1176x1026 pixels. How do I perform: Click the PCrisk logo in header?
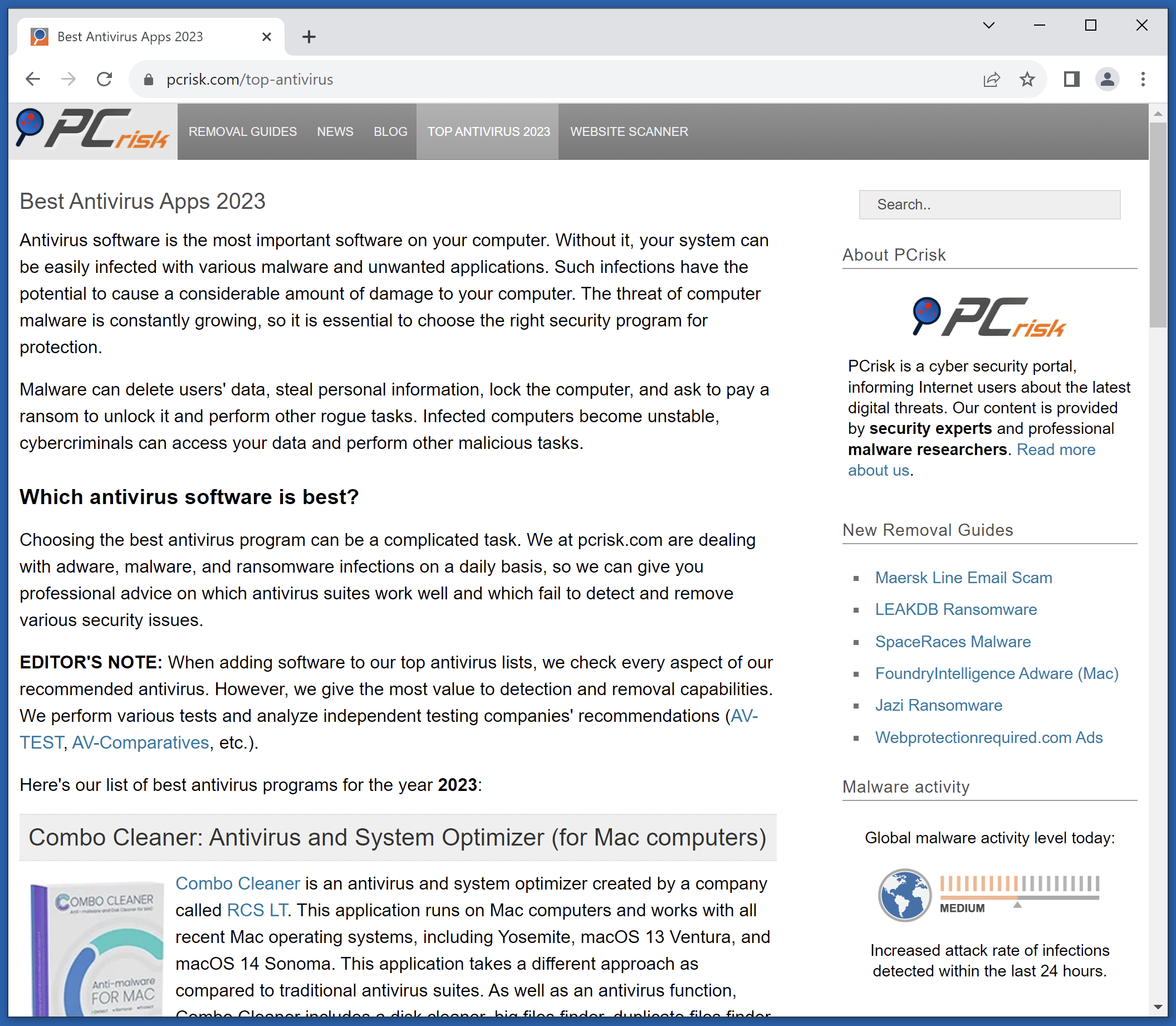click(x=94, y=129)
